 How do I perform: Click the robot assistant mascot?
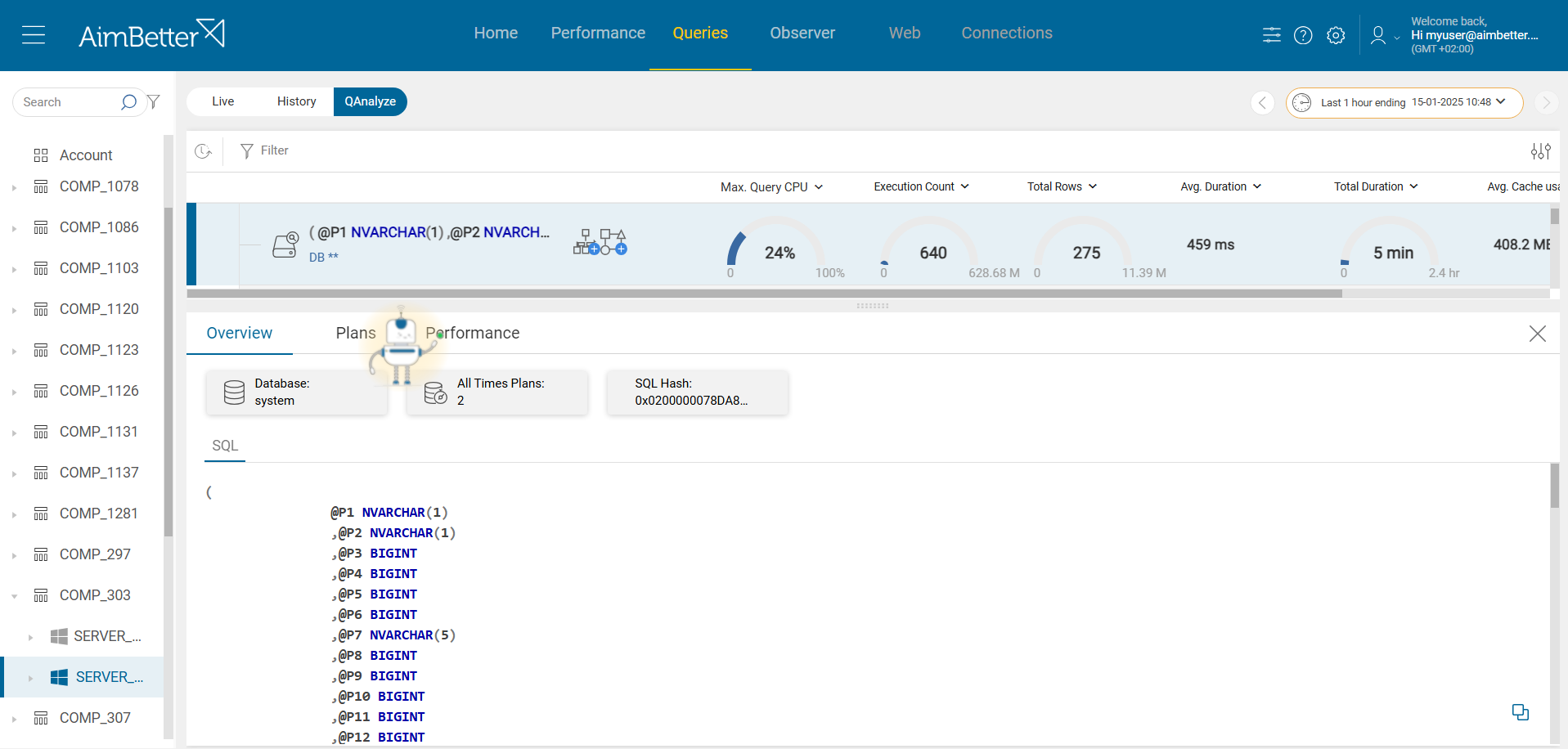(401, 345)
